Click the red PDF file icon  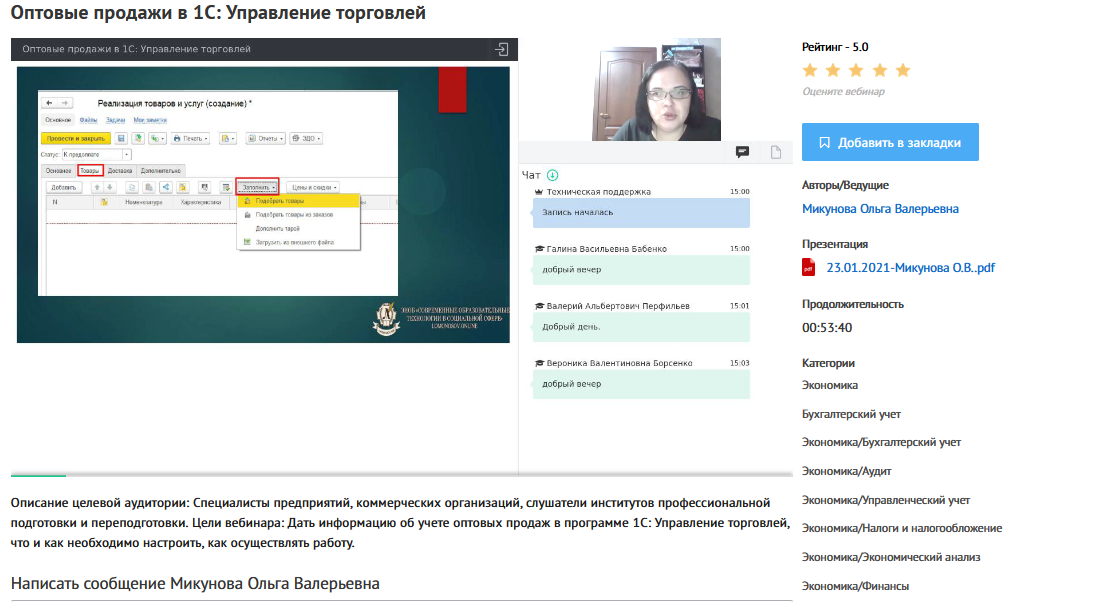809,267
